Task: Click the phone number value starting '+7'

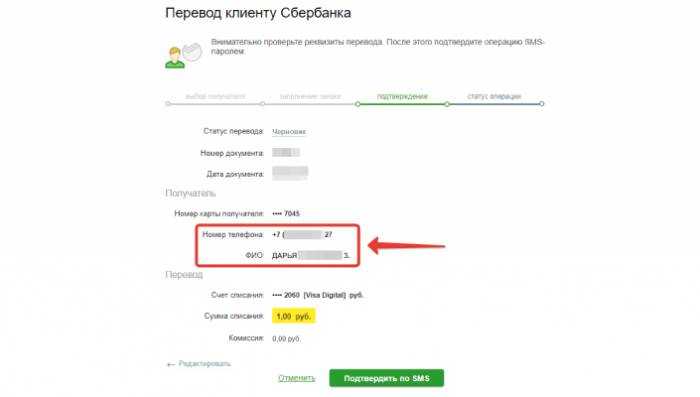Action: coord(302,234)
